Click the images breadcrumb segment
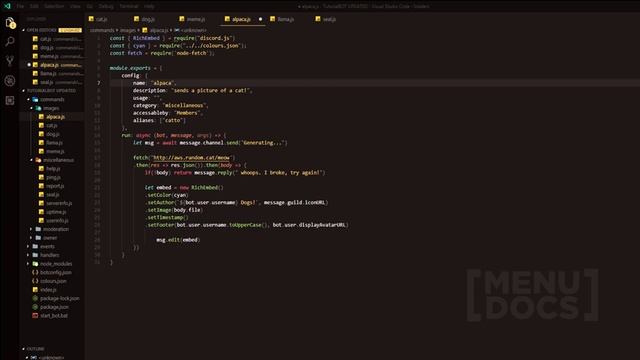The image size is (640, 360). pos(127,30)
